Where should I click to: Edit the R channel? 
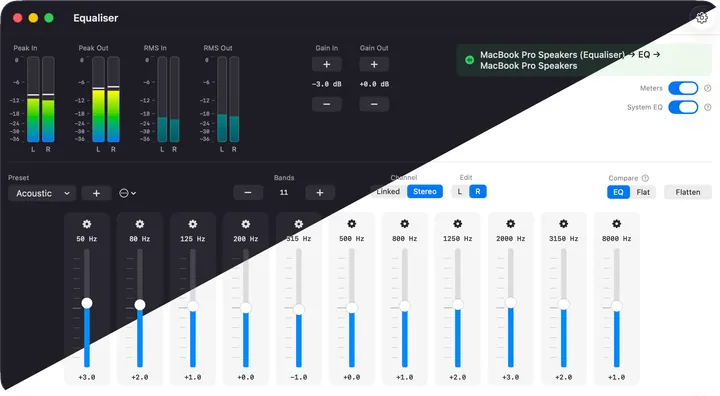pos(478,192)
